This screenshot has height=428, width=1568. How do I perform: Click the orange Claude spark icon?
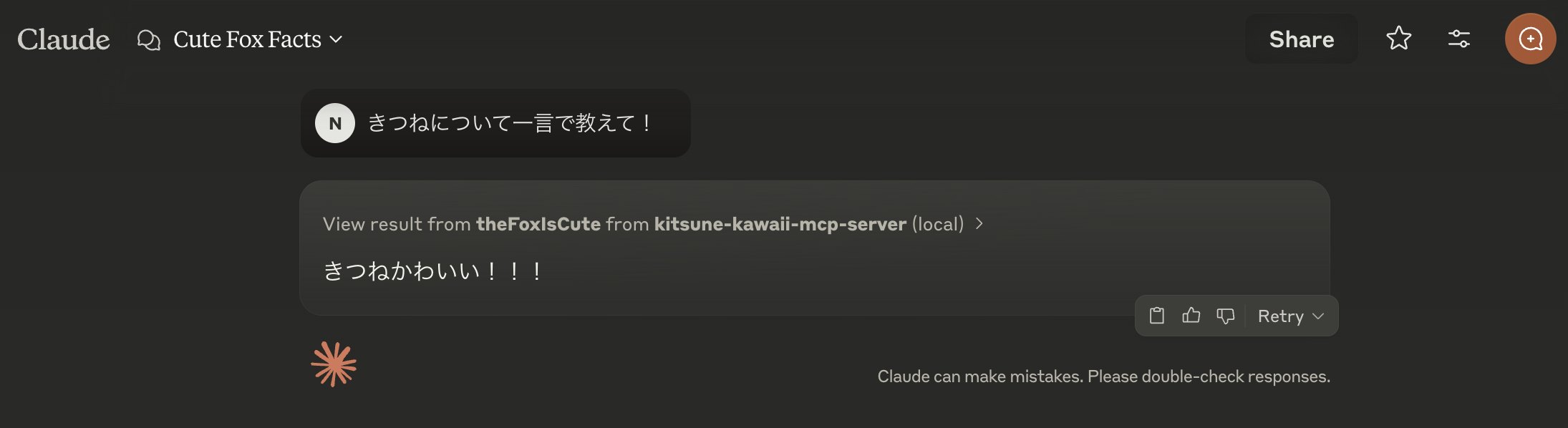334,364
